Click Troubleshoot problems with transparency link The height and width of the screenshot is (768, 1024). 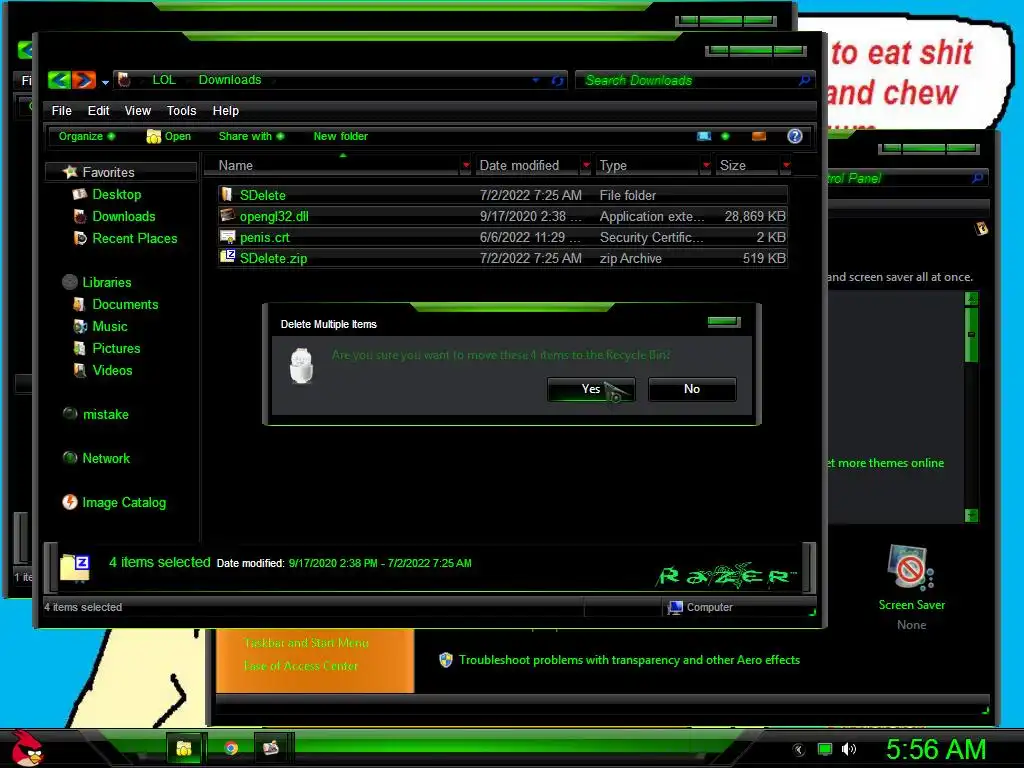629,660
